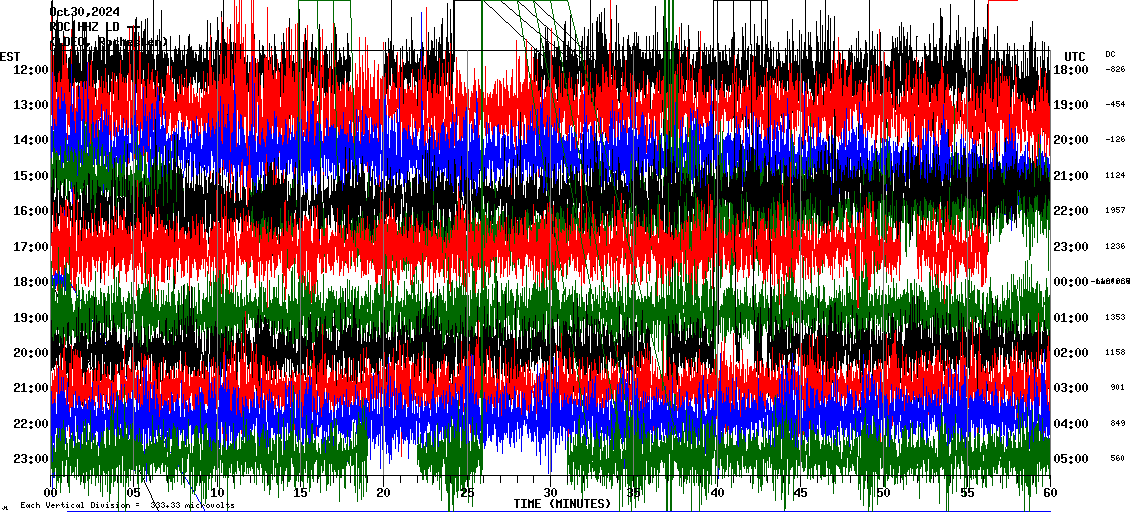Click the Each Vertical Division scale text

[x=127, y=506]
